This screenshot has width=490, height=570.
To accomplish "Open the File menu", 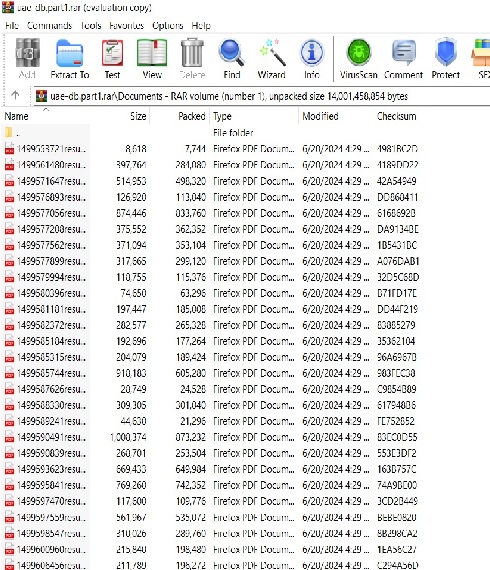I will [x=12, y=25].
